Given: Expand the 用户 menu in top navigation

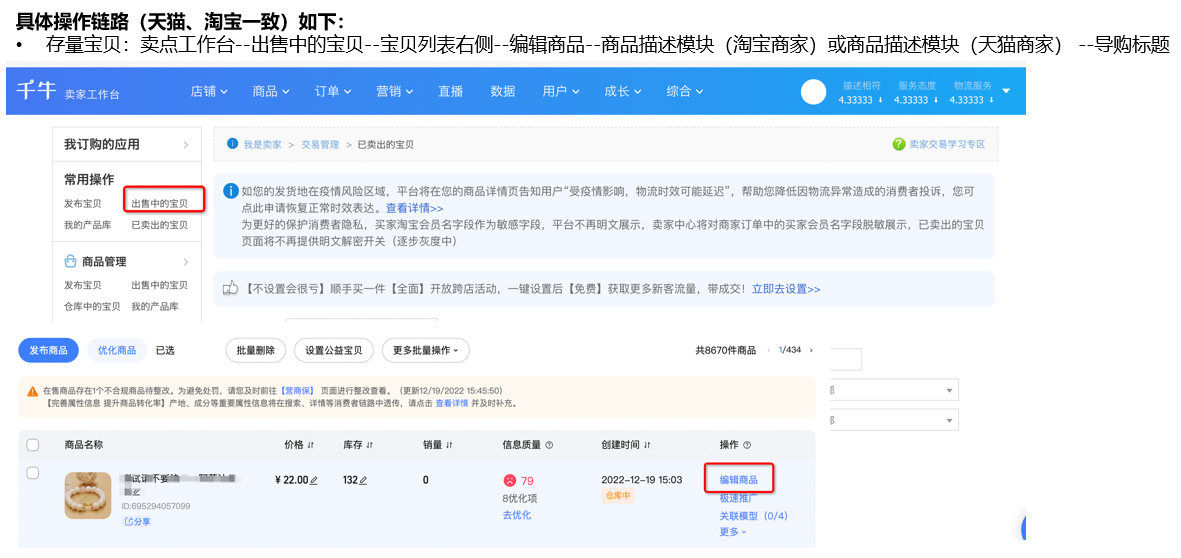Looking at the screenshot, I should point(561,91).
